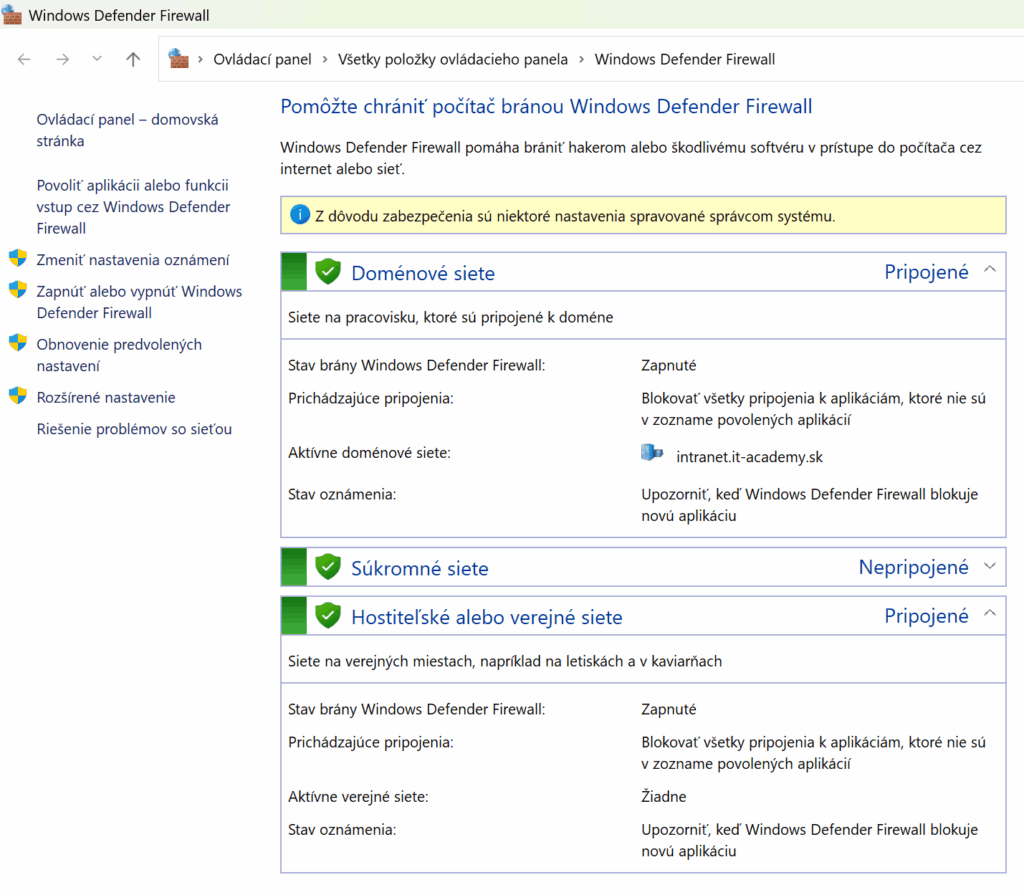Screen dimensions: 1024x895
Task: Click the blue info icon in yellow banner
Action: point(300,214)
